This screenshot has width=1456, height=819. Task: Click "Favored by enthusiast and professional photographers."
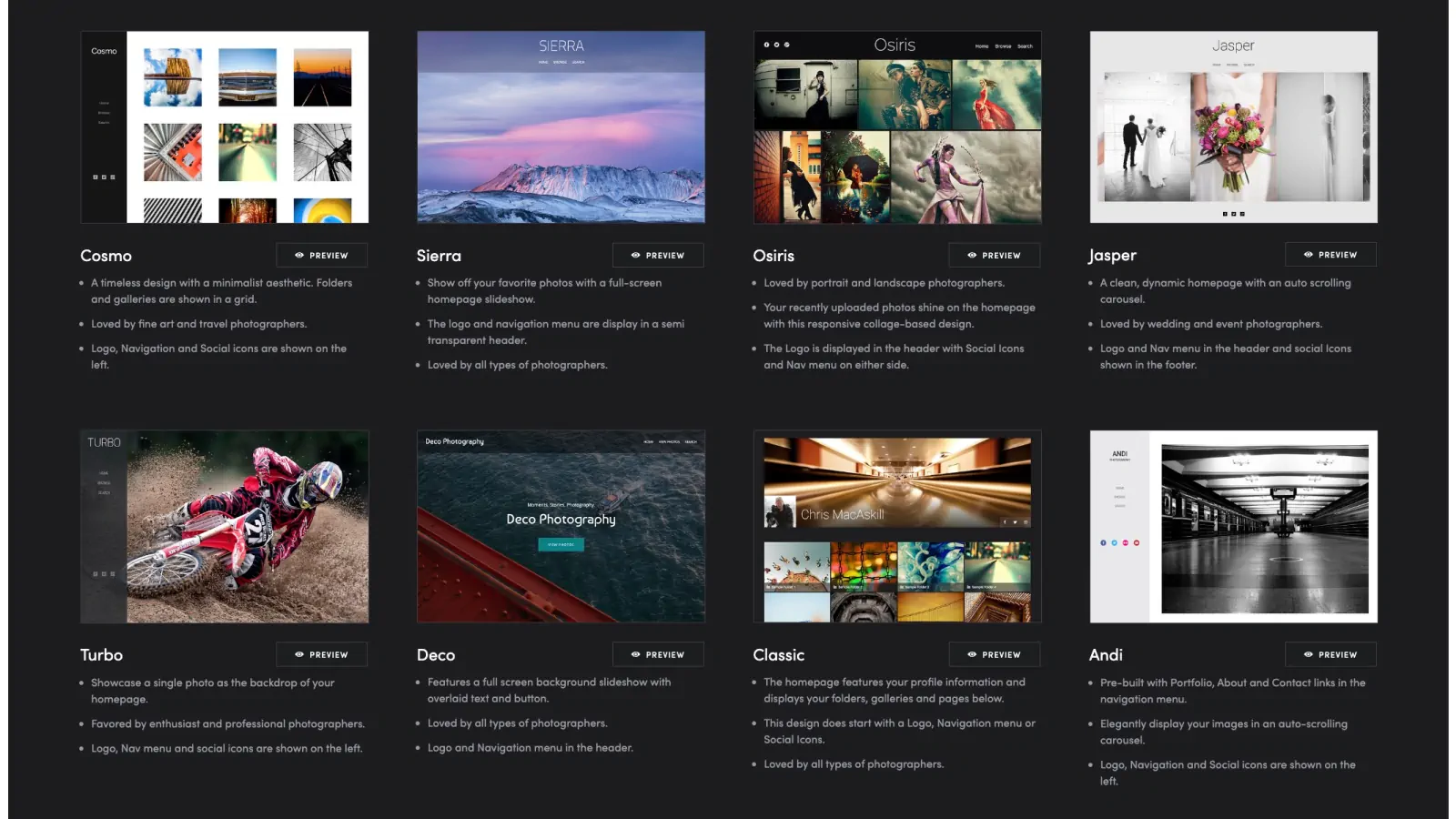pyautogui.click(x=227, y=724)
